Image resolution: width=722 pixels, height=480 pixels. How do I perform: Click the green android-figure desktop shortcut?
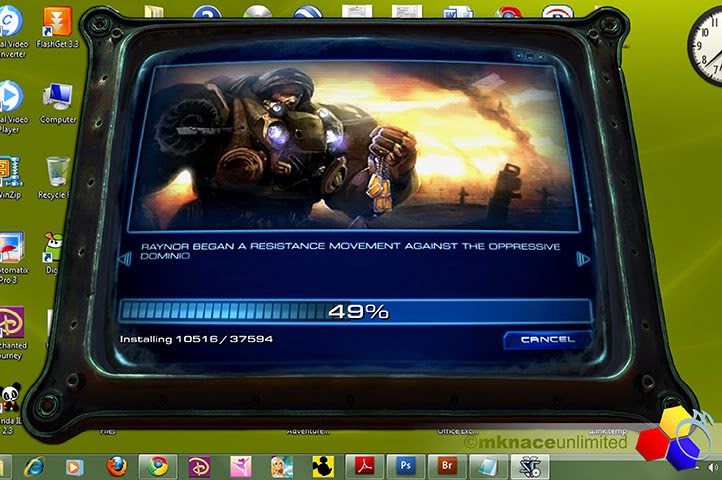pos(53,253)
